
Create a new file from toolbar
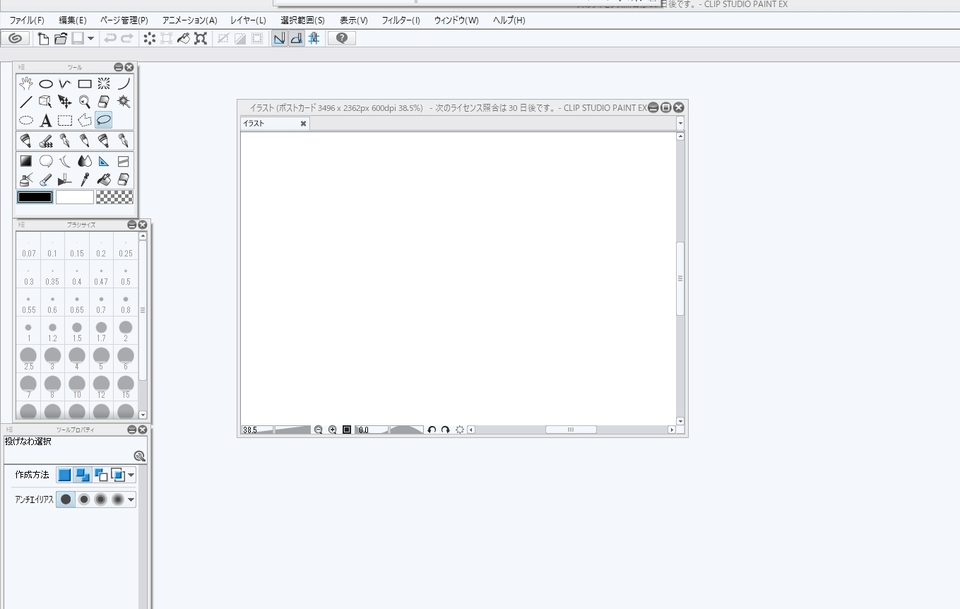(x=43, y=38)
